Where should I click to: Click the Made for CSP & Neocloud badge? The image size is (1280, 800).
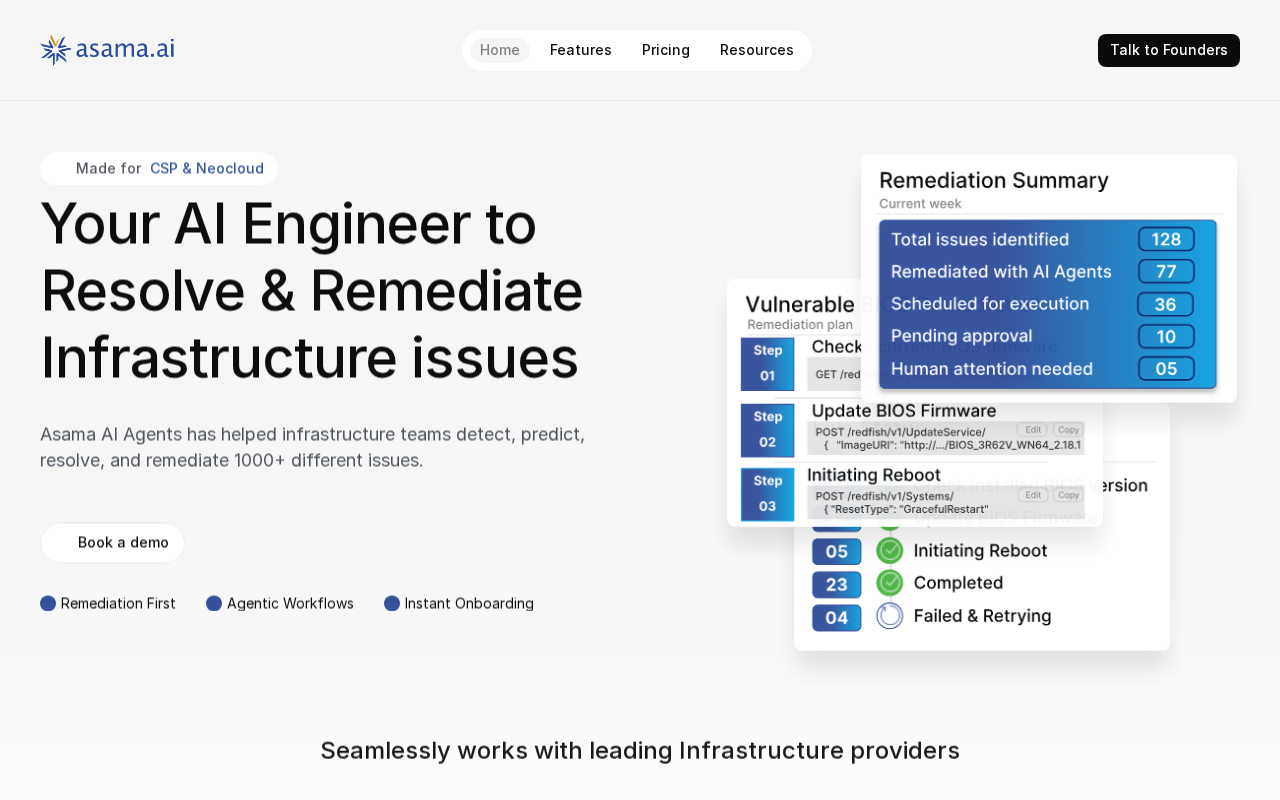pyautogui.click(x=159, y=168)
